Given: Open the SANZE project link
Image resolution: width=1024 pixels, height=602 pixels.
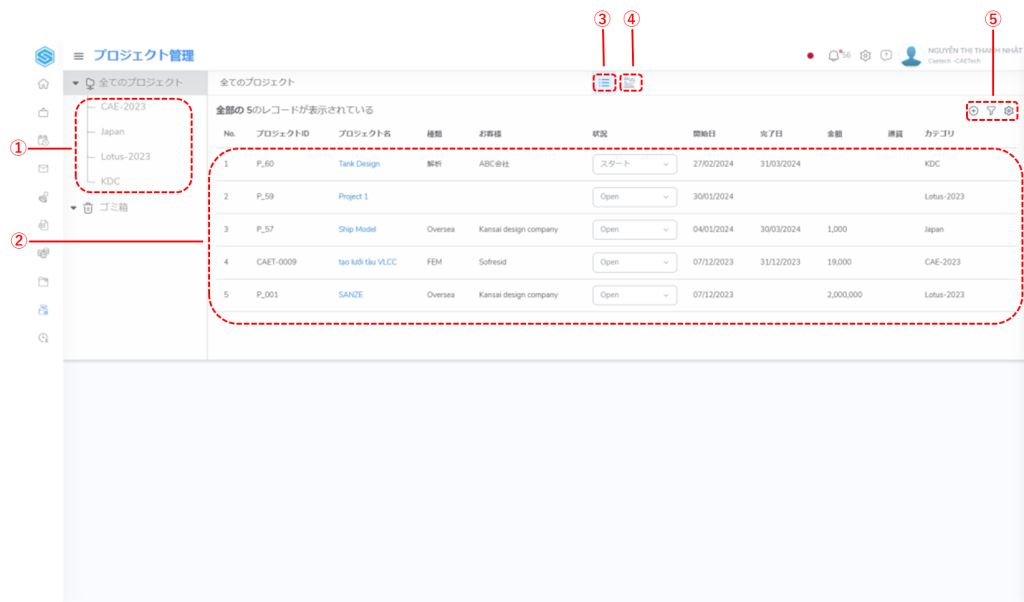Looking at the screenshot, I should click(350, 295).
